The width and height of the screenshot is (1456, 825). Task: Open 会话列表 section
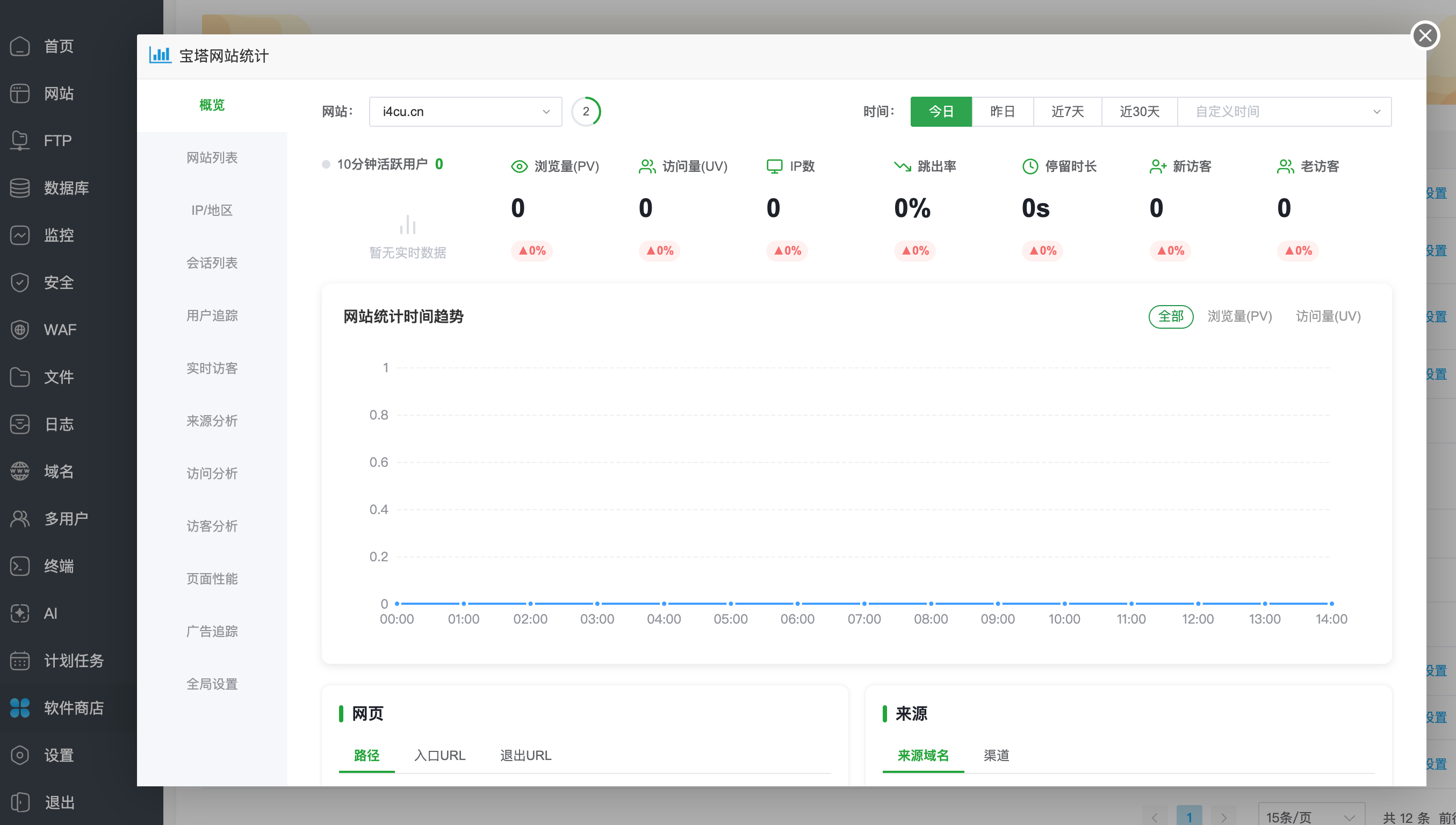[x=212, y=263]
